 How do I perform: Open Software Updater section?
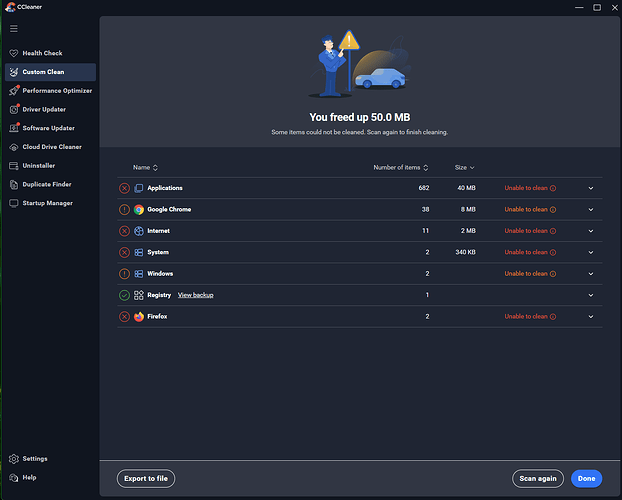coord(50,128)
